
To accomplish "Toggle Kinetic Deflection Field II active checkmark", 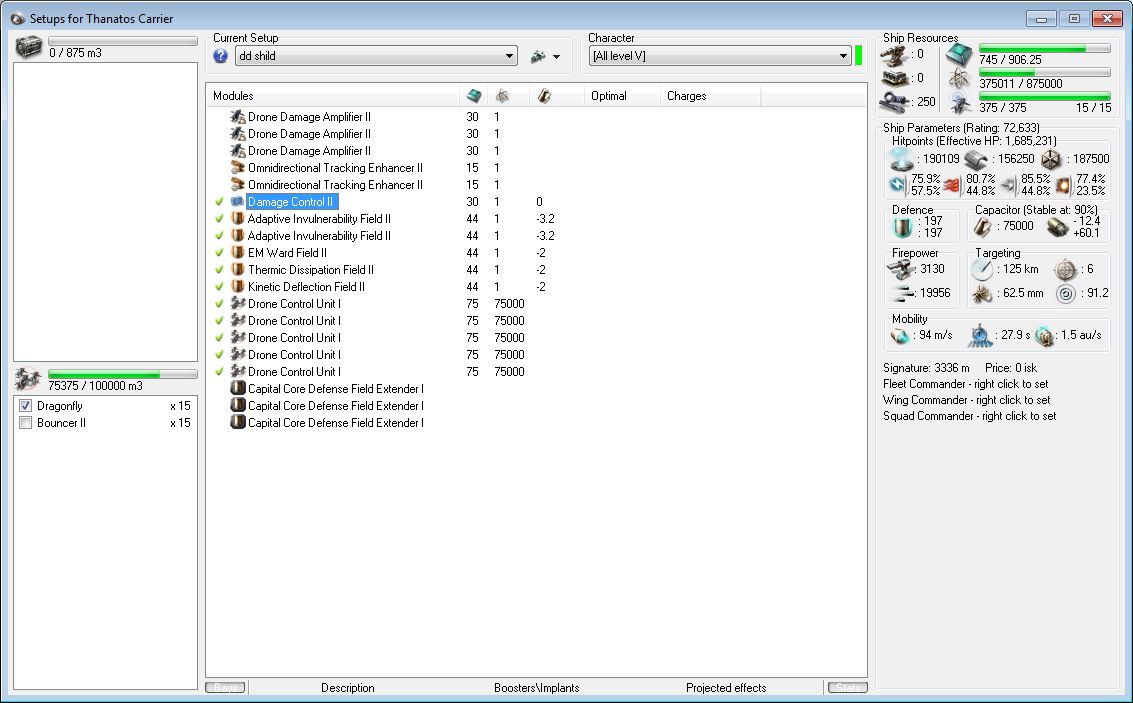I will (x=220, y=287).
